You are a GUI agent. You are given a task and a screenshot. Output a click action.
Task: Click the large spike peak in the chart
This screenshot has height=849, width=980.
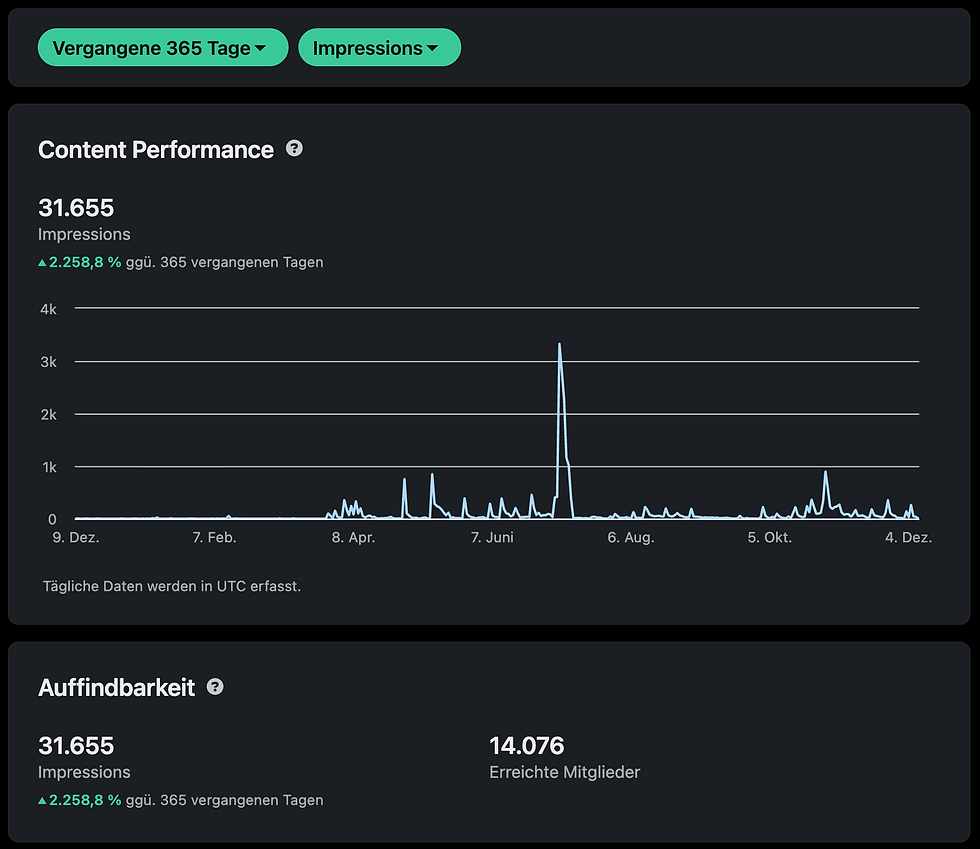tap(560, 345)
